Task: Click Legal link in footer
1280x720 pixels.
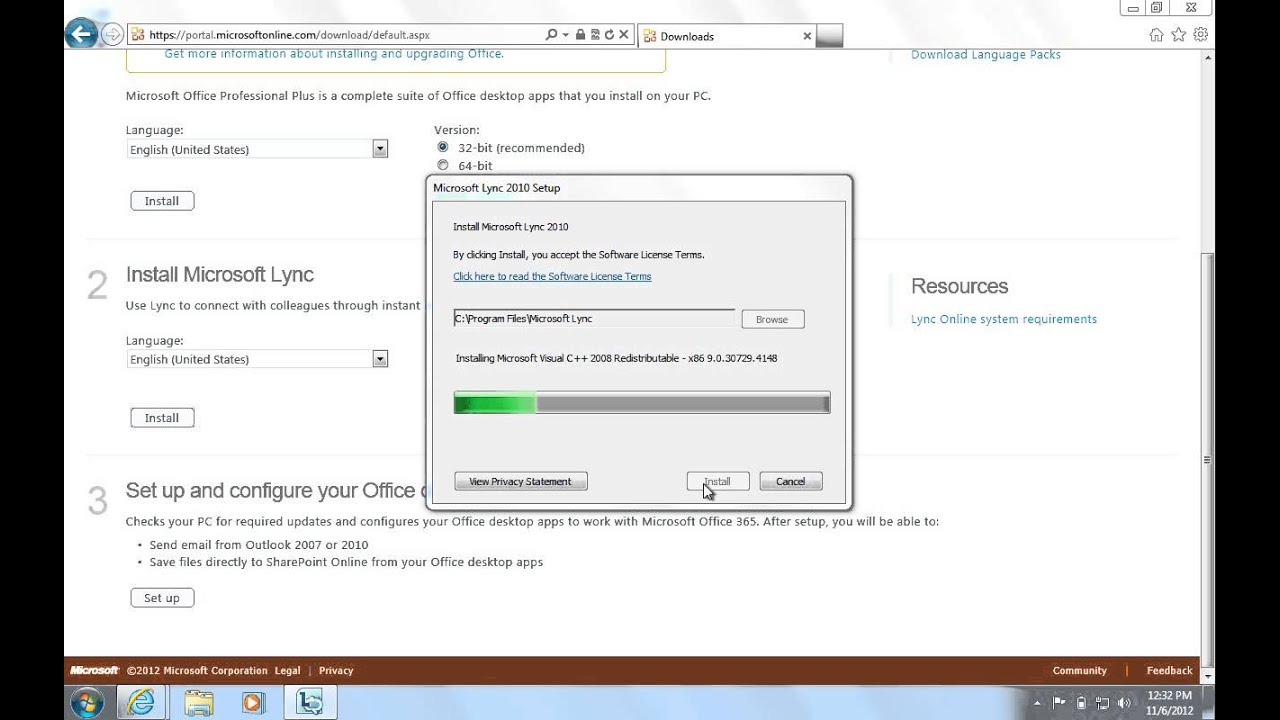Action: pos(287,670)
